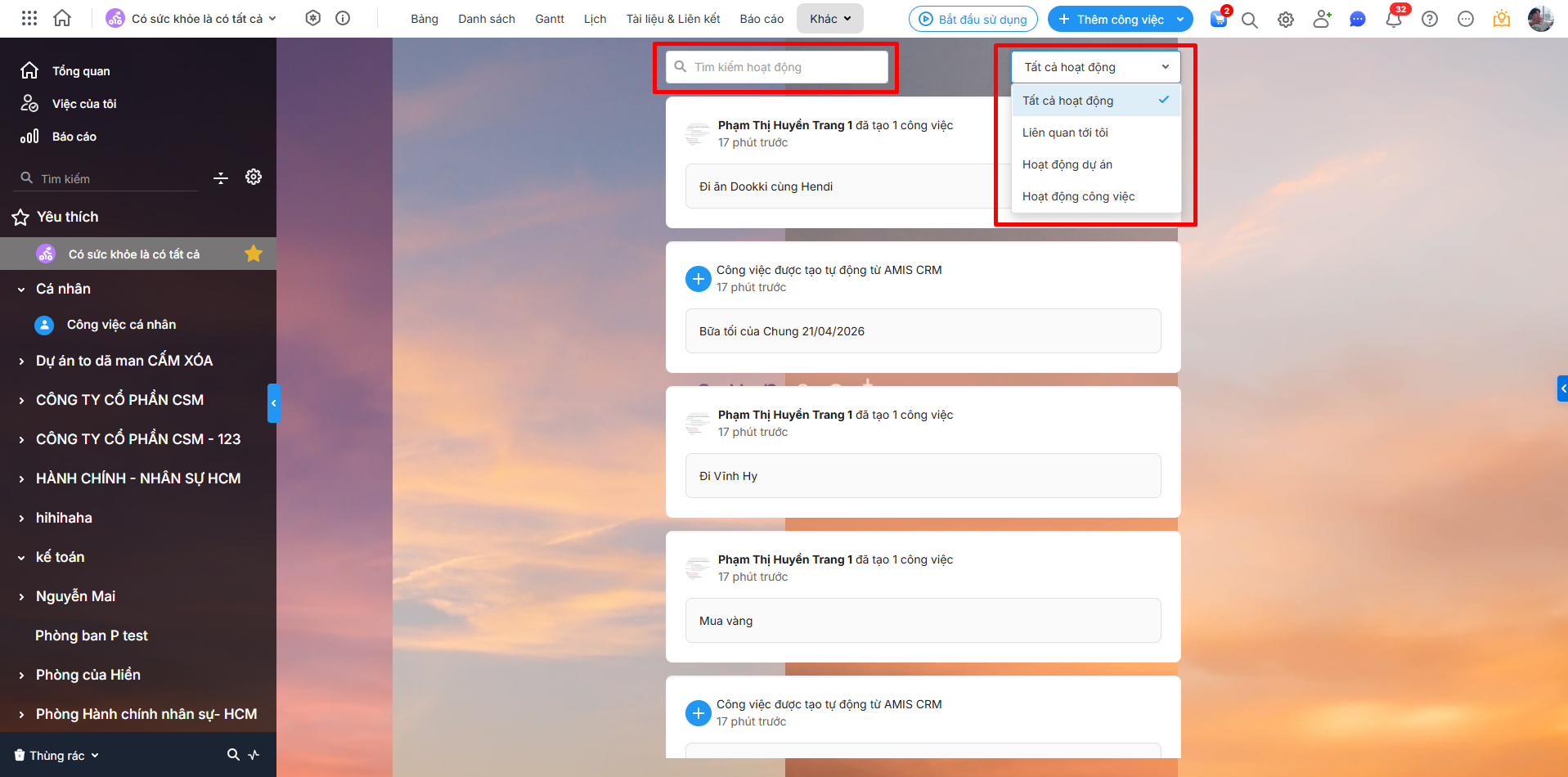Collapse the left sidebar with blue handle
Screen dimensions: 1568x777
(x=273, y=403)
